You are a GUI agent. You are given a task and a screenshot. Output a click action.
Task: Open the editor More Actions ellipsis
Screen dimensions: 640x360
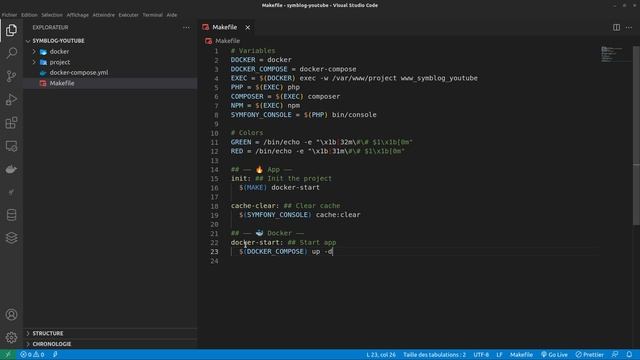(629, 27)
